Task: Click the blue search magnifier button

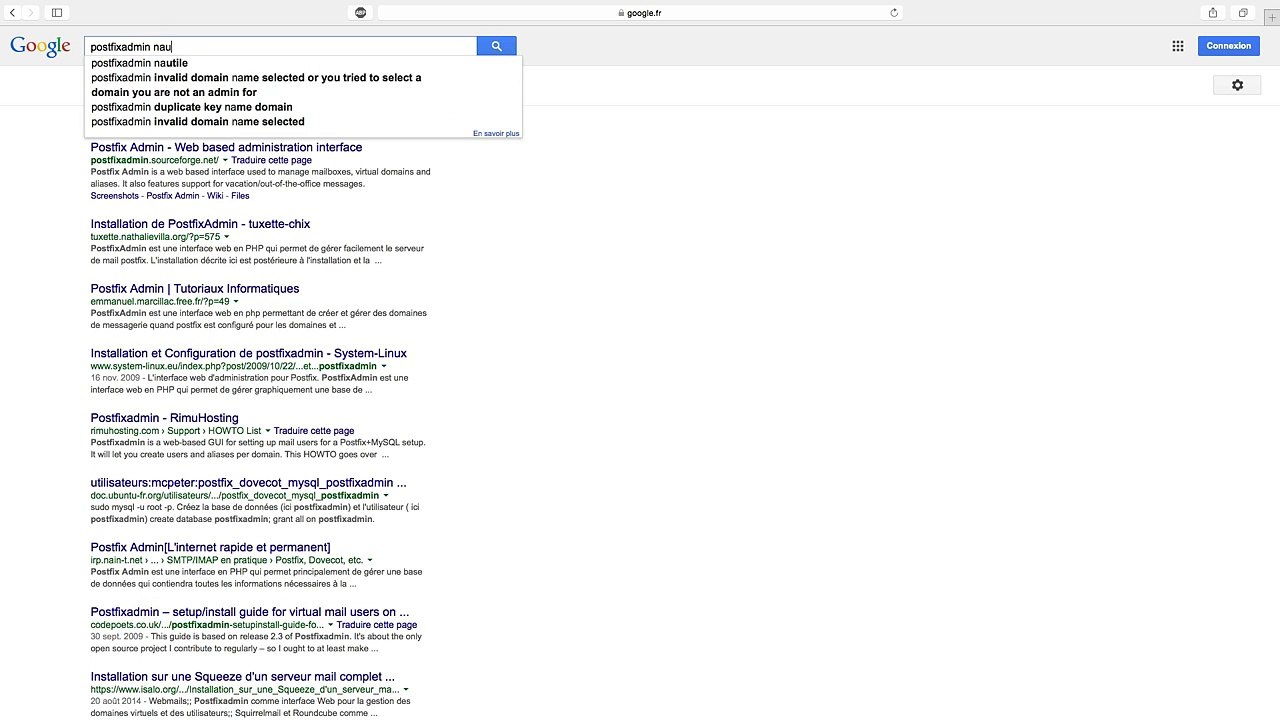Action: coord(497,46)
